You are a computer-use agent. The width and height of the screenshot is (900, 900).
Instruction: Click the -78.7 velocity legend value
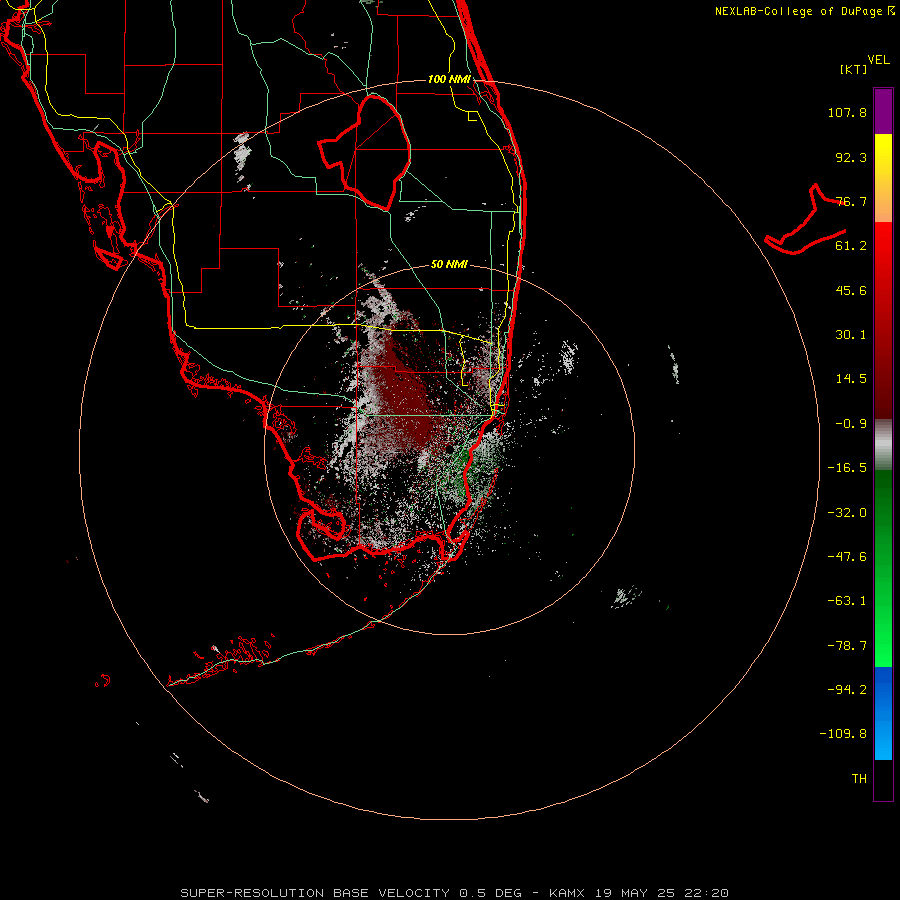847,646
